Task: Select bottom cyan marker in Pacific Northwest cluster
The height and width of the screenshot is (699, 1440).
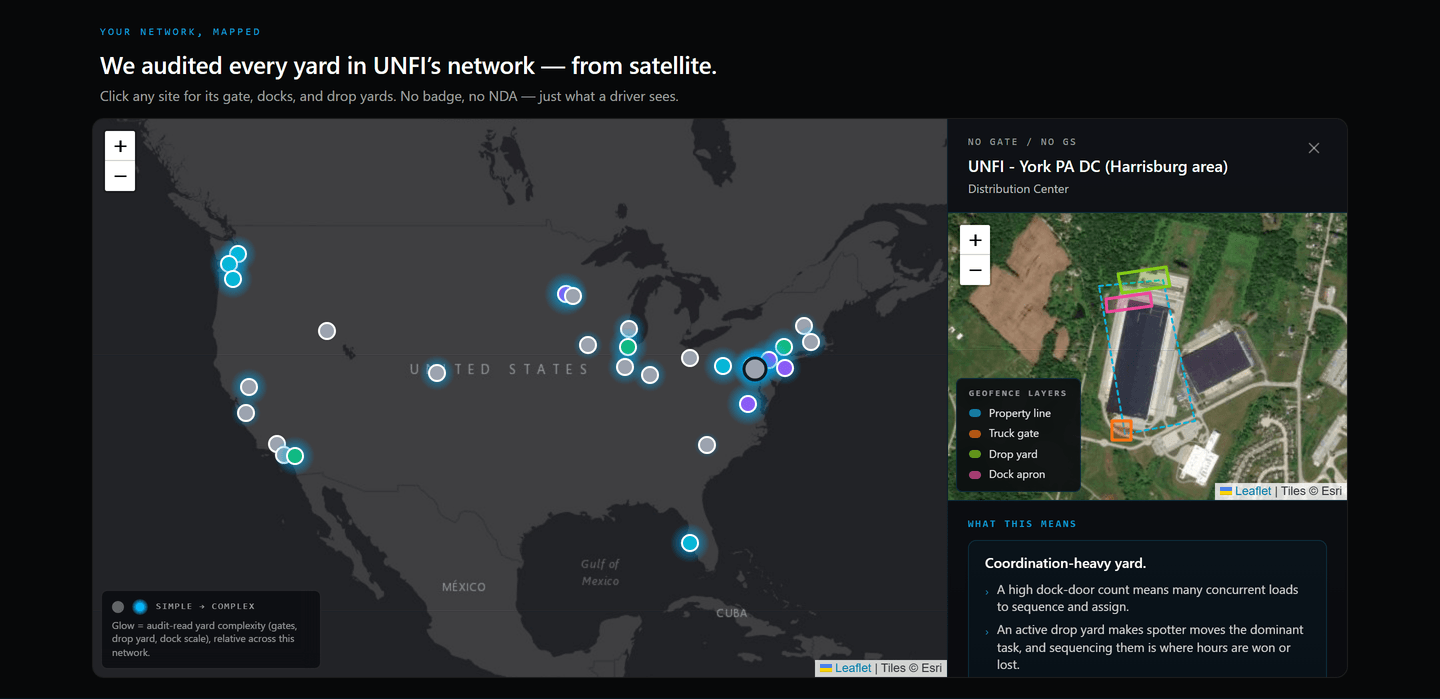Action: [x=233, y=279]
